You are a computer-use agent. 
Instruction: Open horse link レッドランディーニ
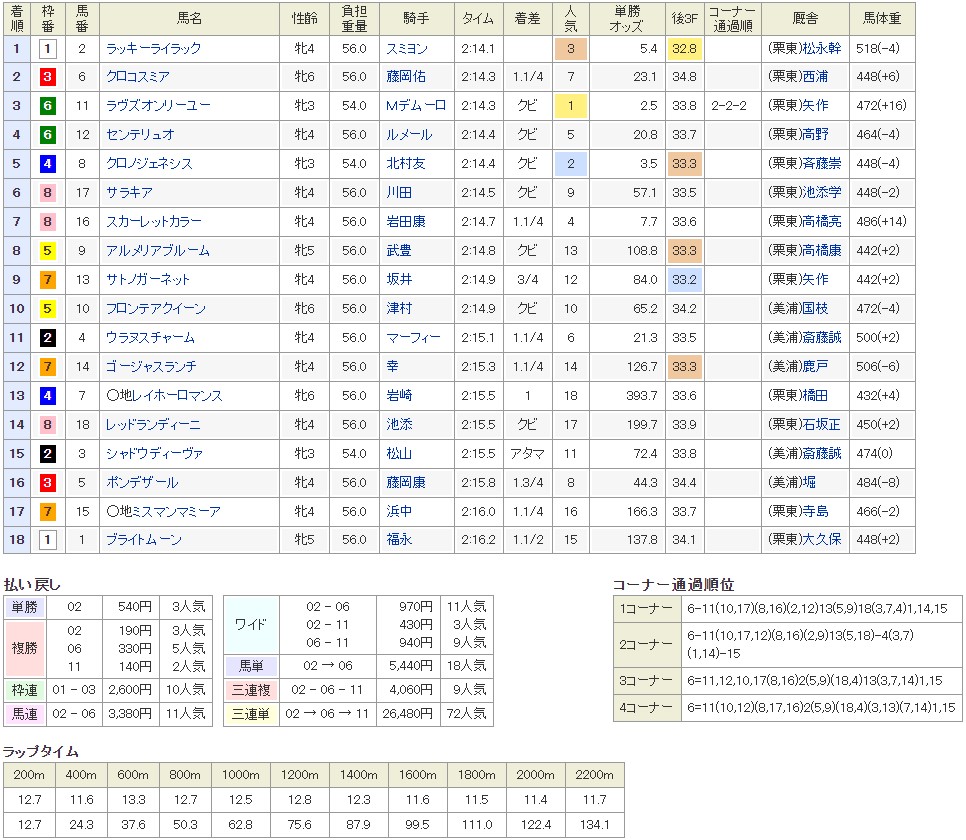[153, 425]
